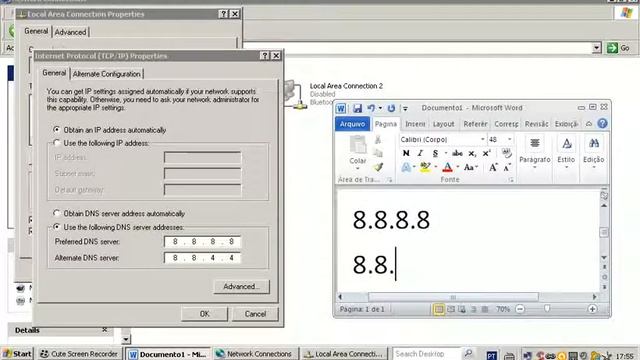Select Print Layout view in Word status bar

click(439, 309)
